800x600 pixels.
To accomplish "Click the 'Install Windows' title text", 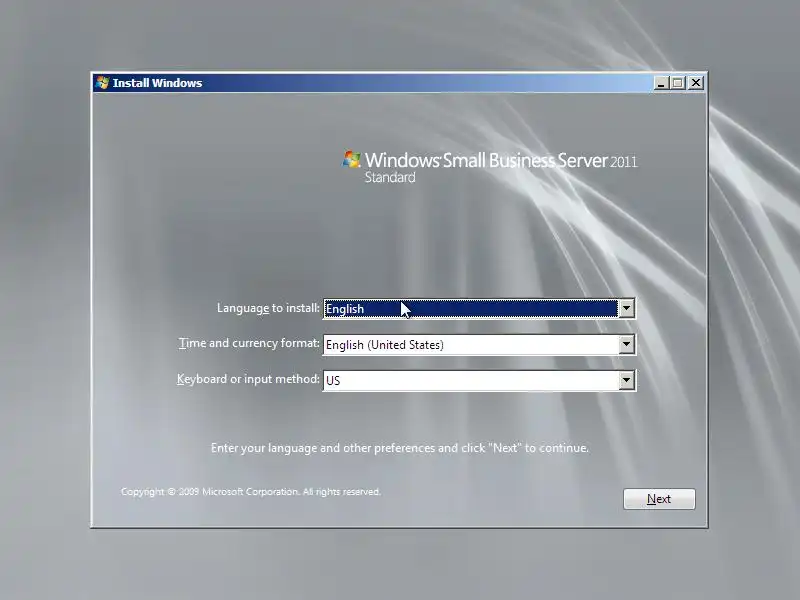I will coord(157,83).
